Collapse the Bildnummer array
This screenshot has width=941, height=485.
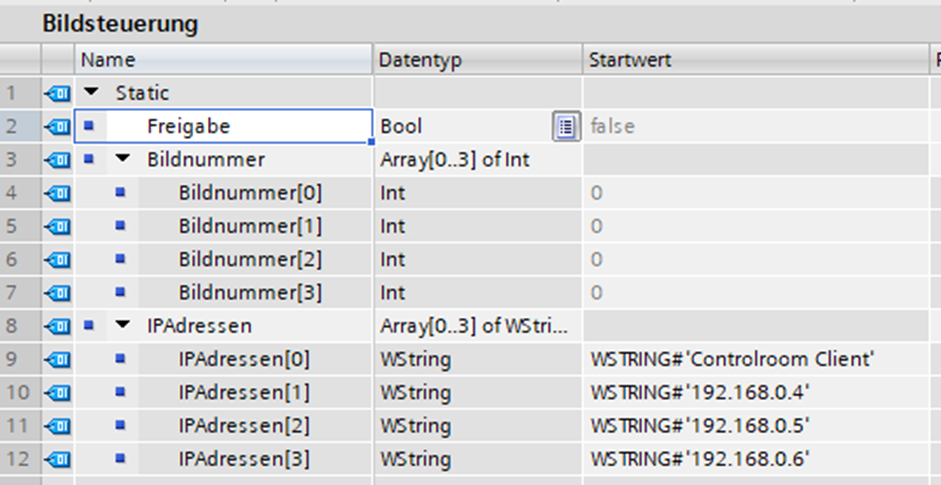(x=123, y=159)
